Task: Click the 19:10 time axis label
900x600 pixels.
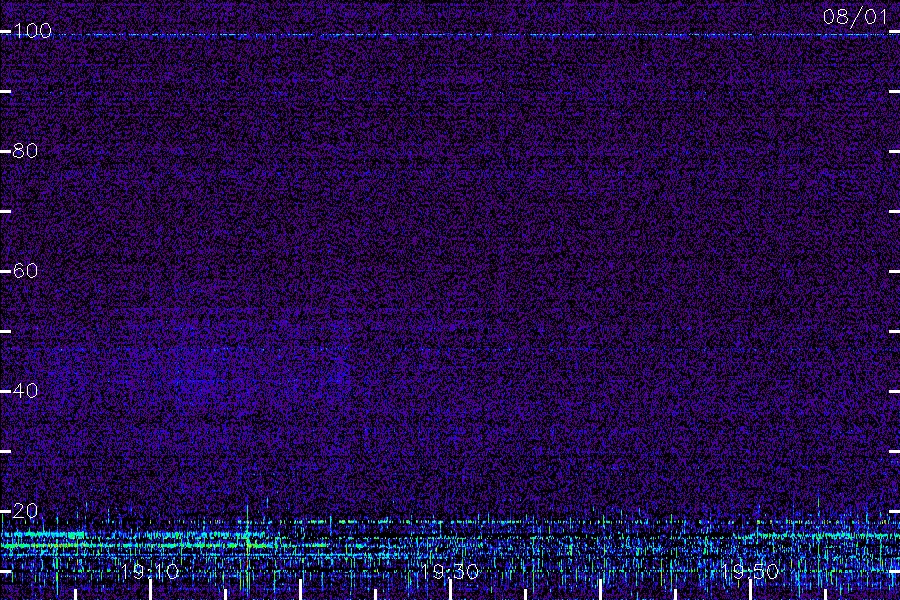Action: (x=150, y=572)
